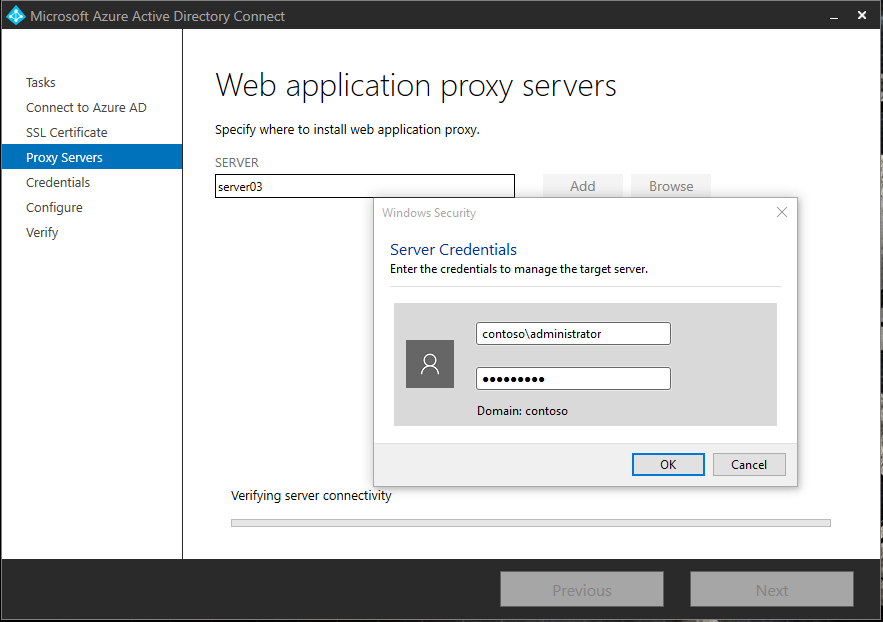Go to the Verify step

pos(42,232)
